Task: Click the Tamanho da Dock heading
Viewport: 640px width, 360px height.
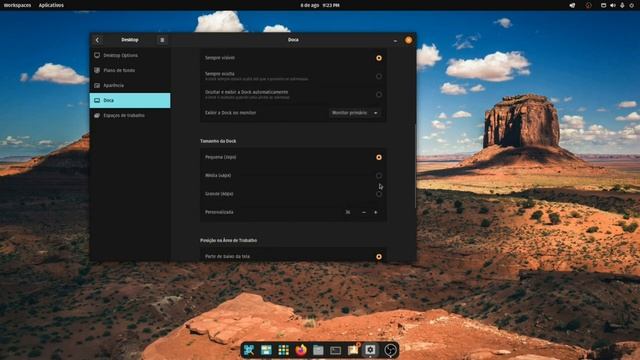Action: click(218, 141)
